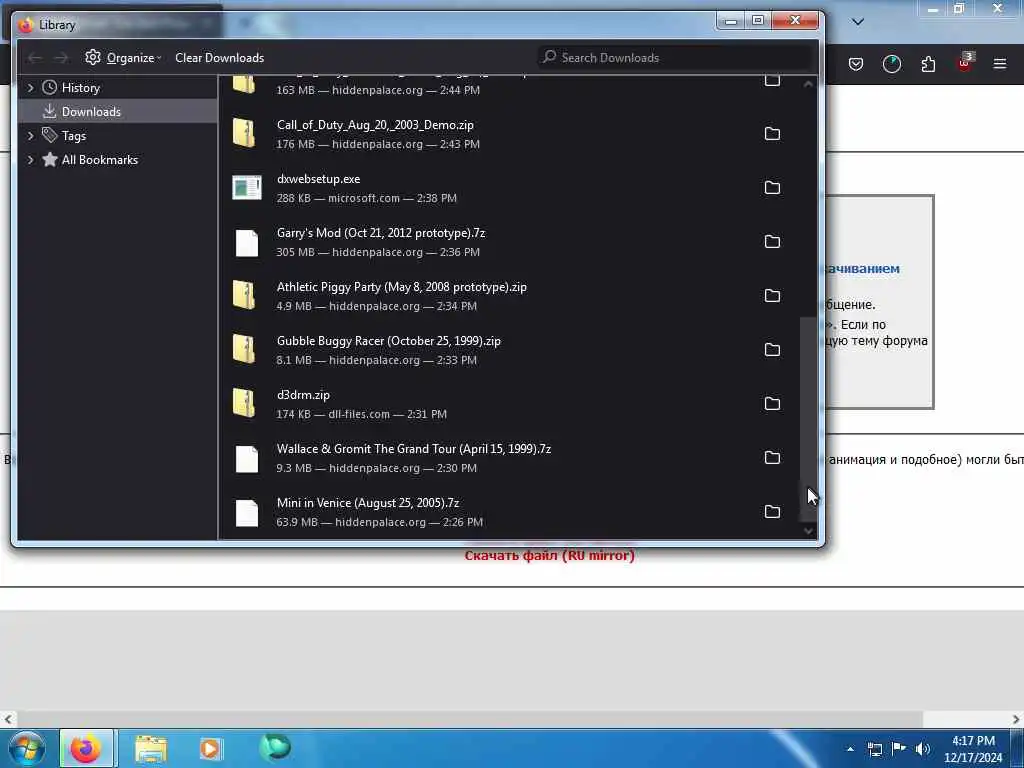Select Gubble Buggy Racer (October 25, 1999).zip
The height and width of the screenshot is (768, 1024).
[x=509, y=350]
